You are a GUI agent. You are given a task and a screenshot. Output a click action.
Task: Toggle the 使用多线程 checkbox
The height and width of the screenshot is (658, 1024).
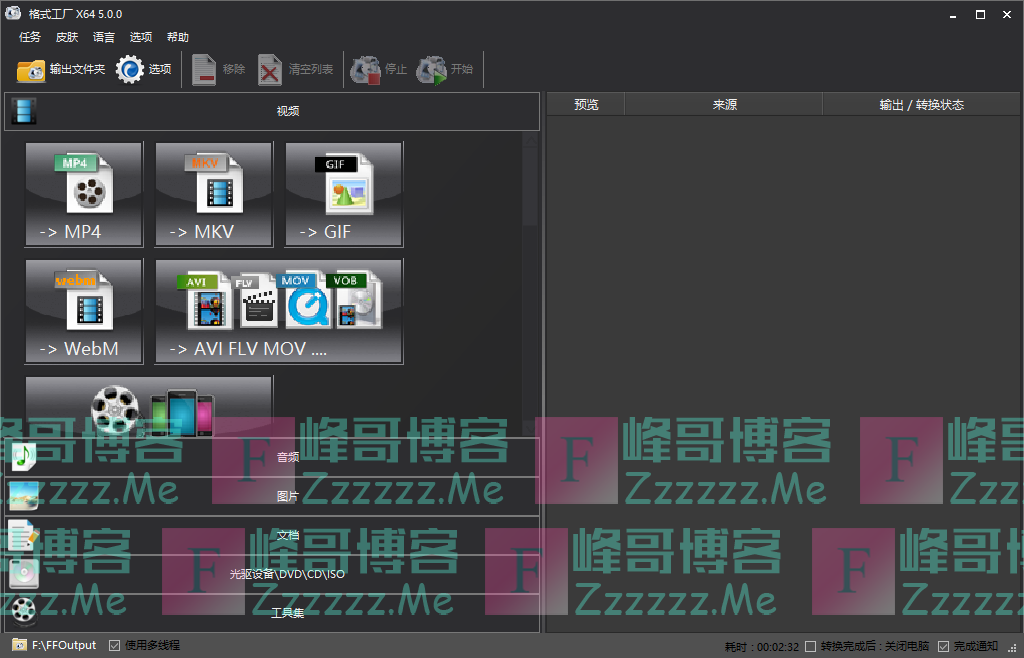click(x=114, y=645)
